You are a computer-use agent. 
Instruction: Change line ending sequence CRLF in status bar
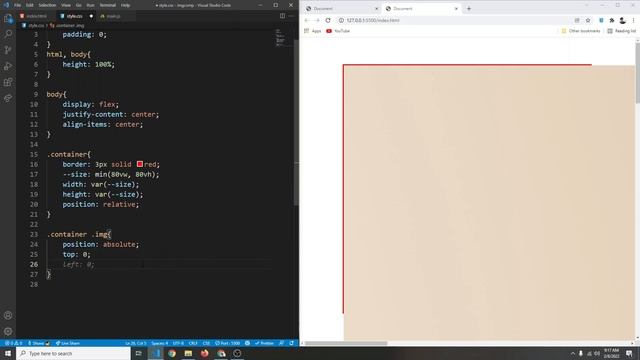(193, 343)
